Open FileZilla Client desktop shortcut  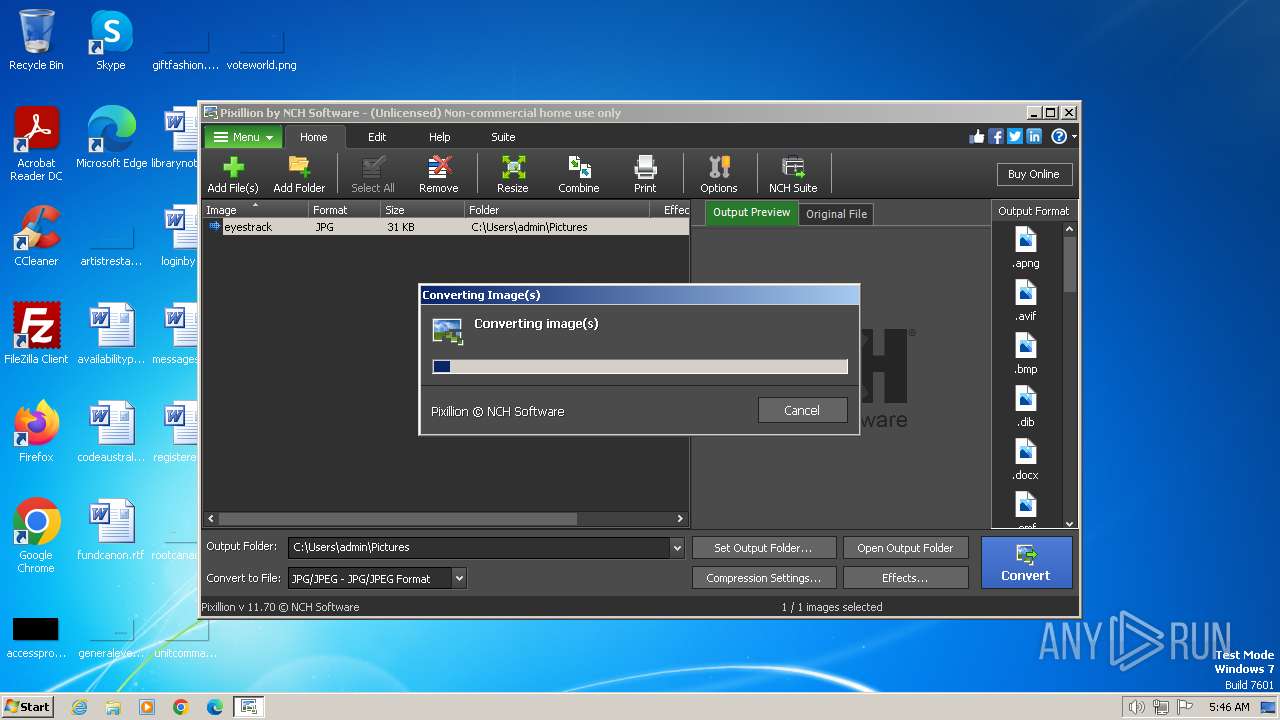[x=36, y=335]
